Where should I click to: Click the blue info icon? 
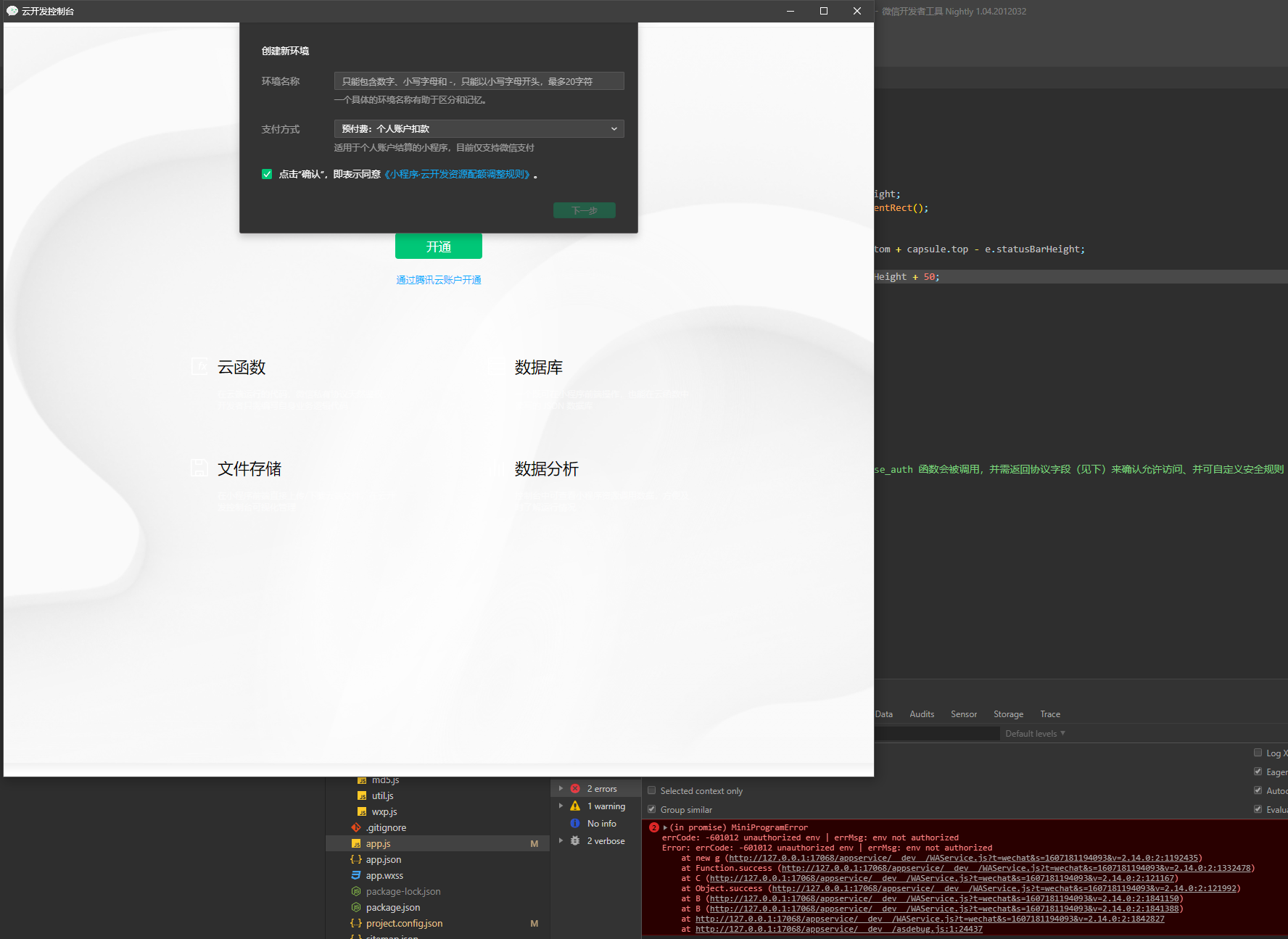click(x=575, y=824)
